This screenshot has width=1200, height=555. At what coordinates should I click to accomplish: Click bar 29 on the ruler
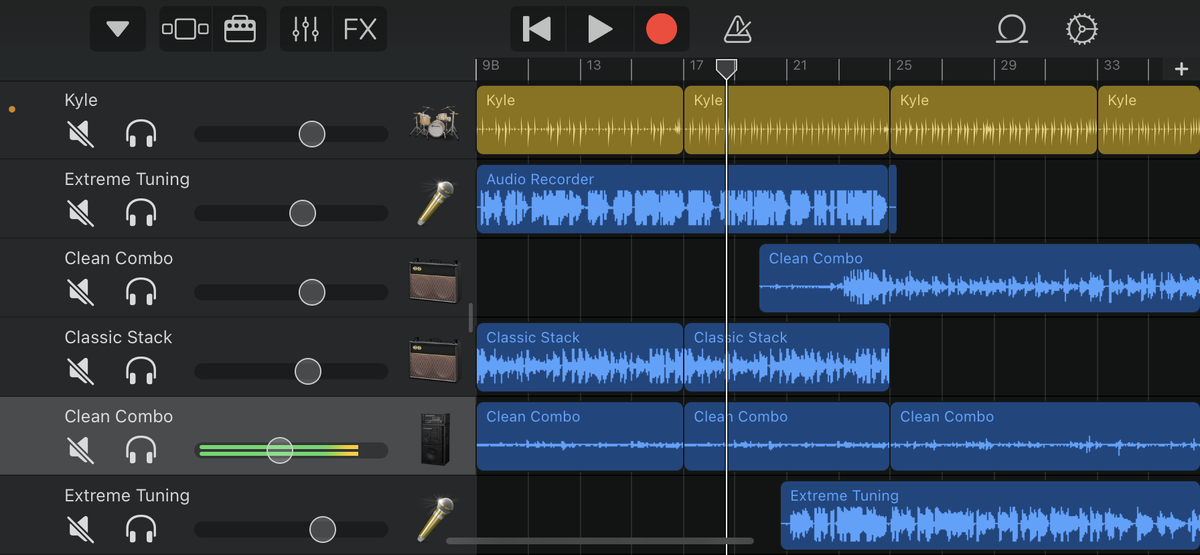1008,65
